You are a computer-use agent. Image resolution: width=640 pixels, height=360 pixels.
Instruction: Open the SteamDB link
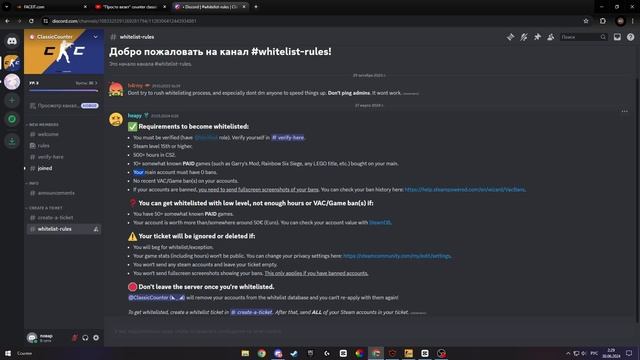click(x=380, y=222)
